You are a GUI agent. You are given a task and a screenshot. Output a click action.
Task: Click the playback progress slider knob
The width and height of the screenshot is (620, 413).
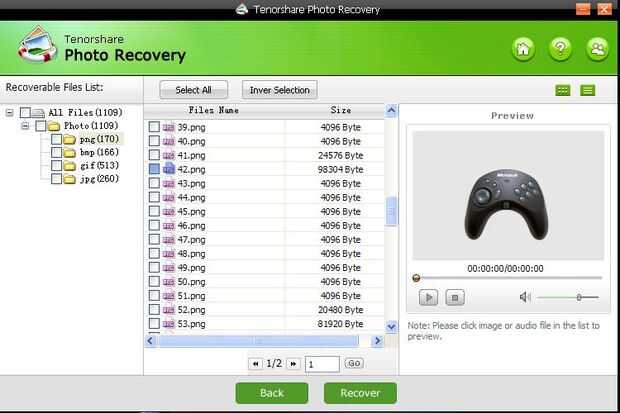416,278
